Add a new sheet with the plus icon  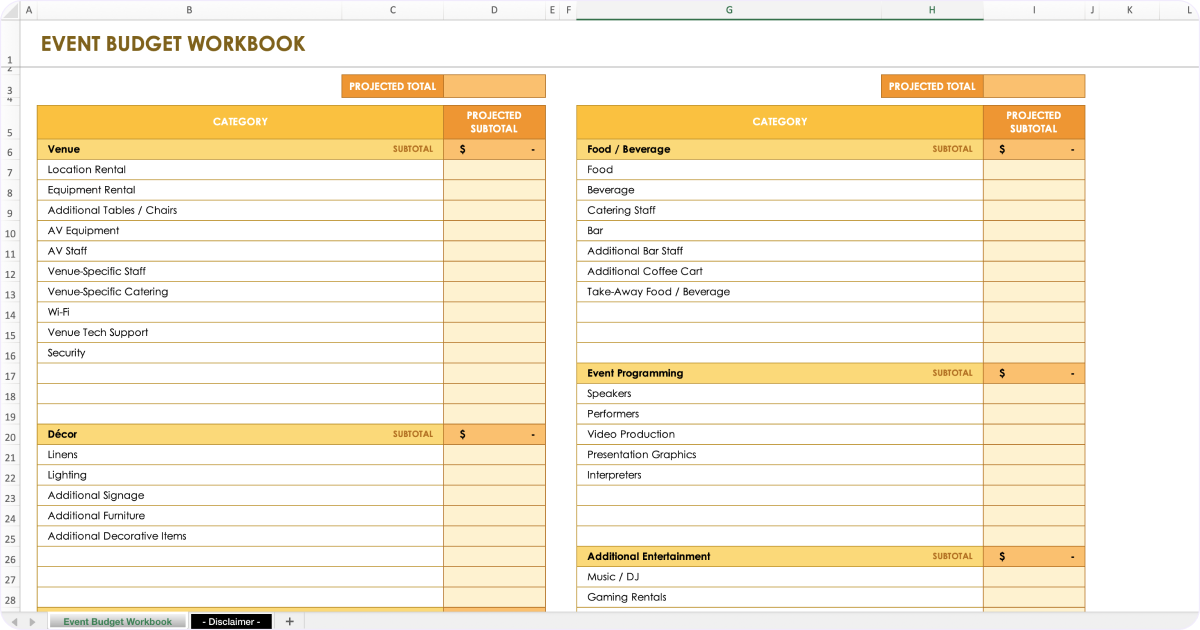289,621
